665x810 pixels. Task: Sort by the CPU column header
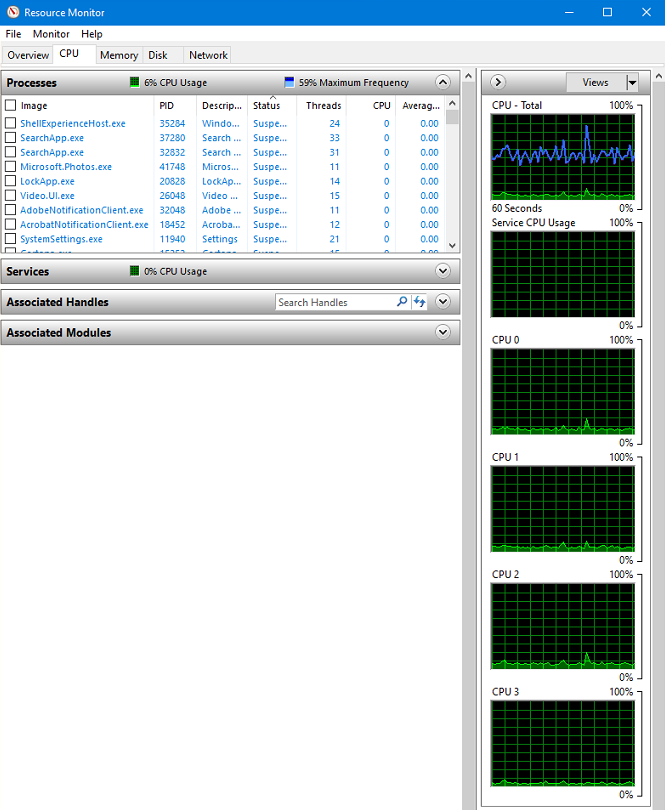coord(371,105)
